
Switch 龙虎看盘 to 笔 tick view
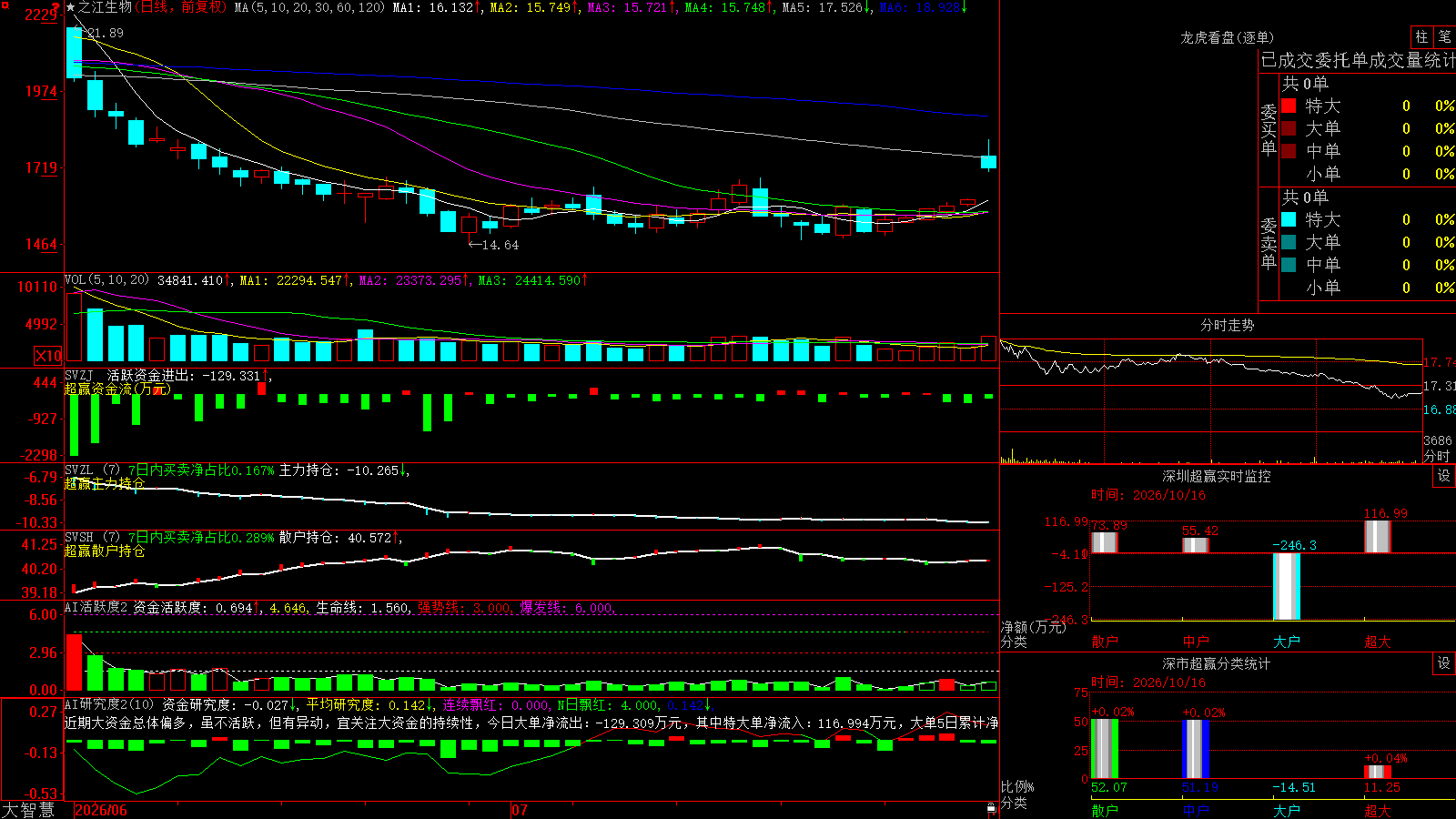(1445, 36)
